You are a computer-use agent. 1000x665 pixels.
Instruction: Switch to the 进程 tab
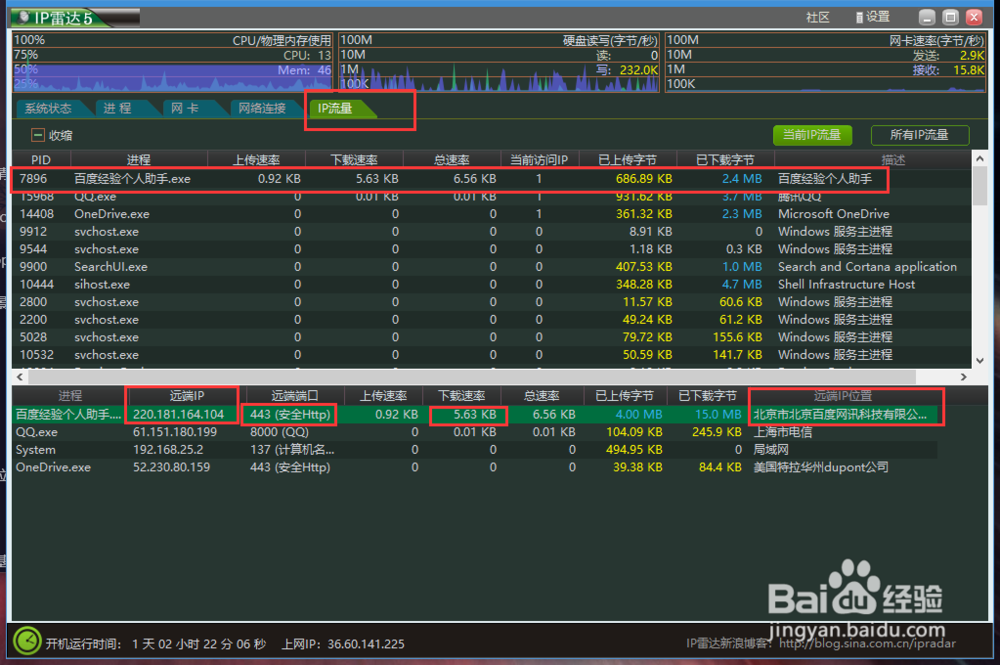(x=118, y=108)
